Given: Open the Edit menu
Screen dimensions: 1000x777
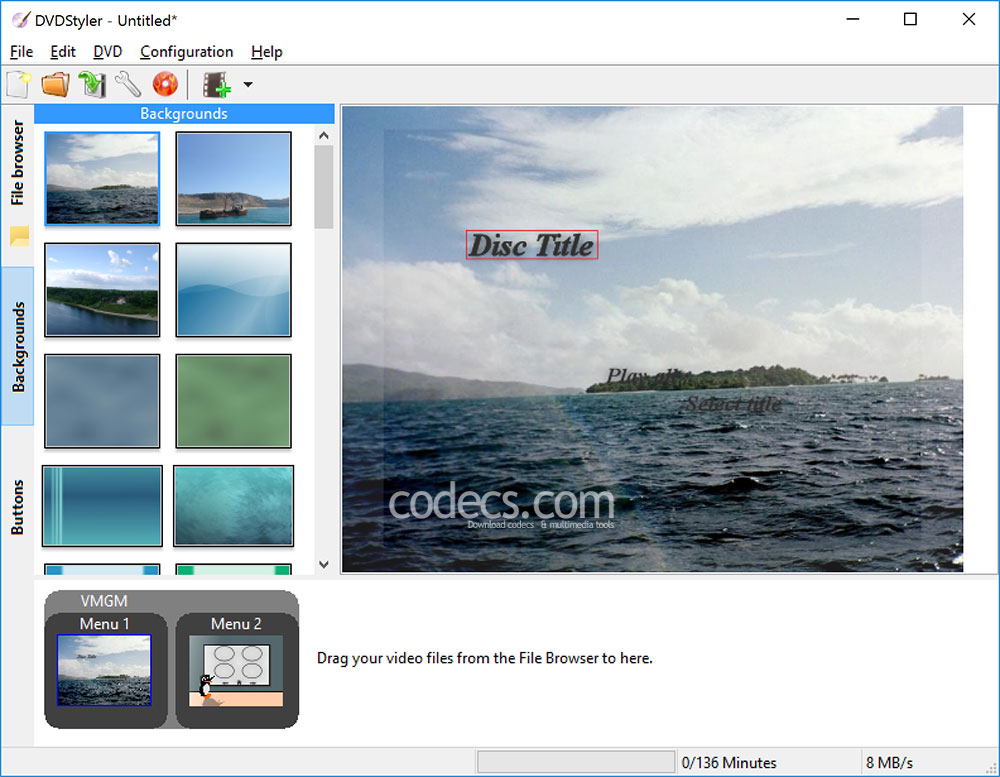Looking at the screenshot, I should (x=62, y=52).
